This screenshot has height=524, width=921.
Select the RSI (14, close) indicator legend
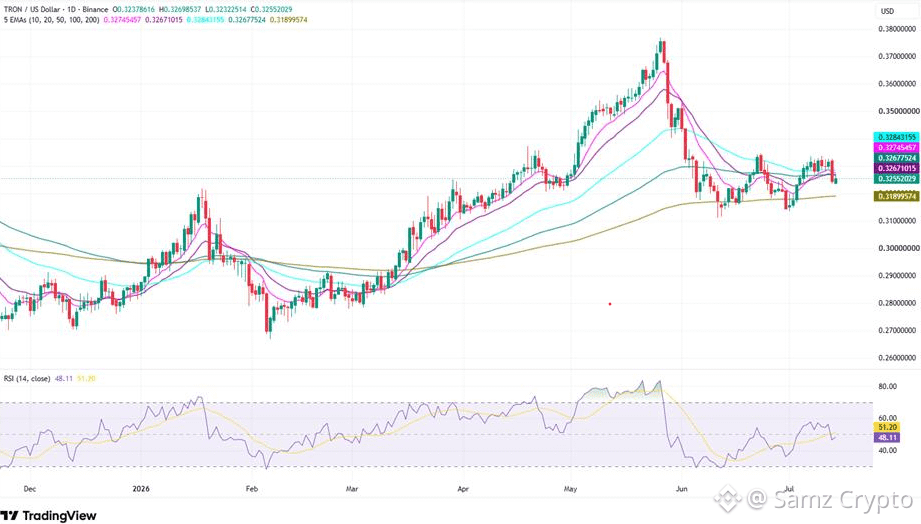point(27,378)
